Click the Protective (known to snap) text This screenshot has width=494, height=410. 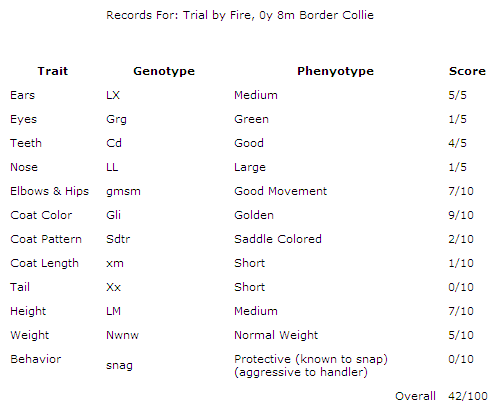(311, 359)
